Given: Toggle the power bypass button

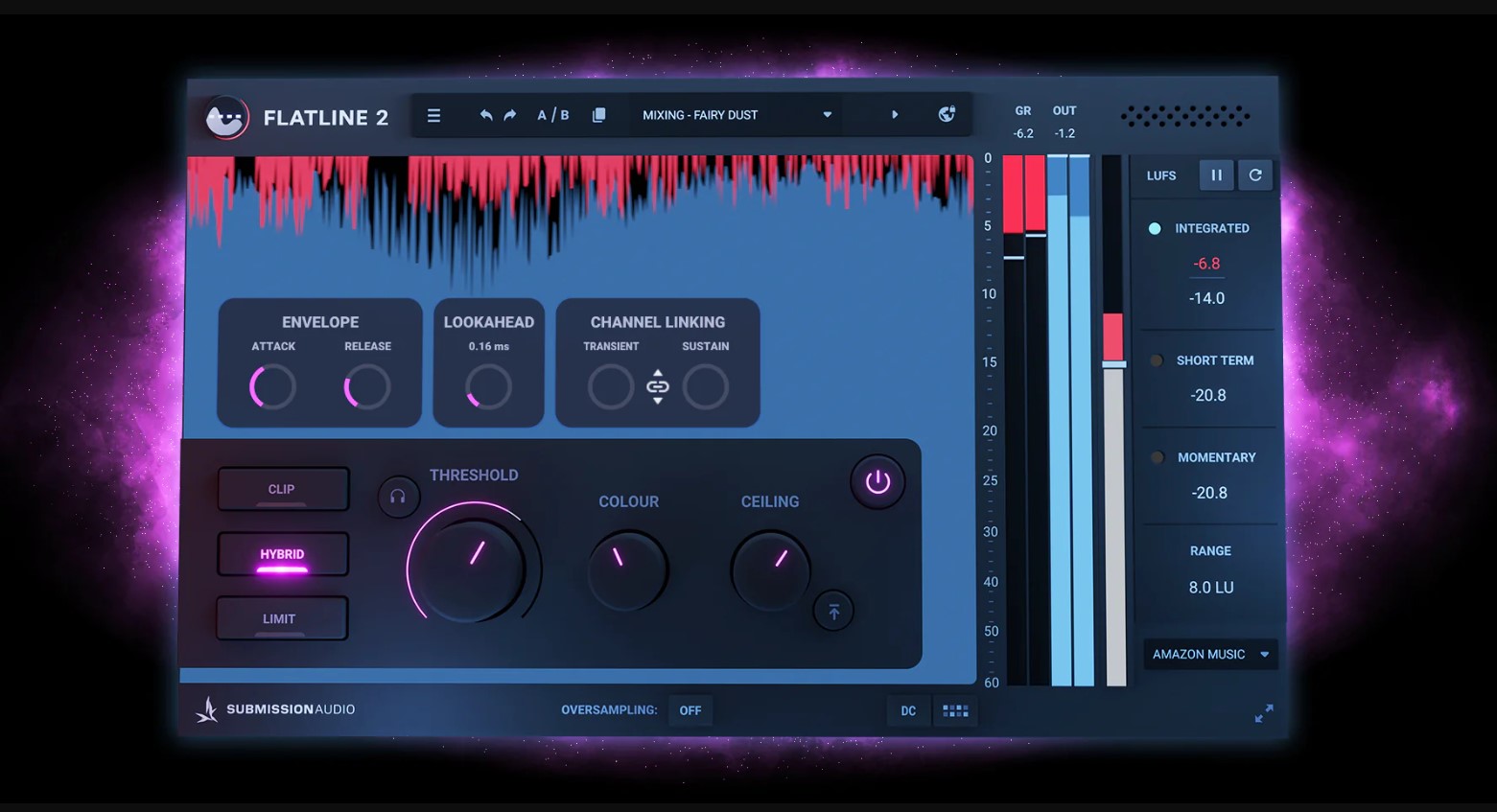Looking at the screenshot, I should tap(877, 482).
